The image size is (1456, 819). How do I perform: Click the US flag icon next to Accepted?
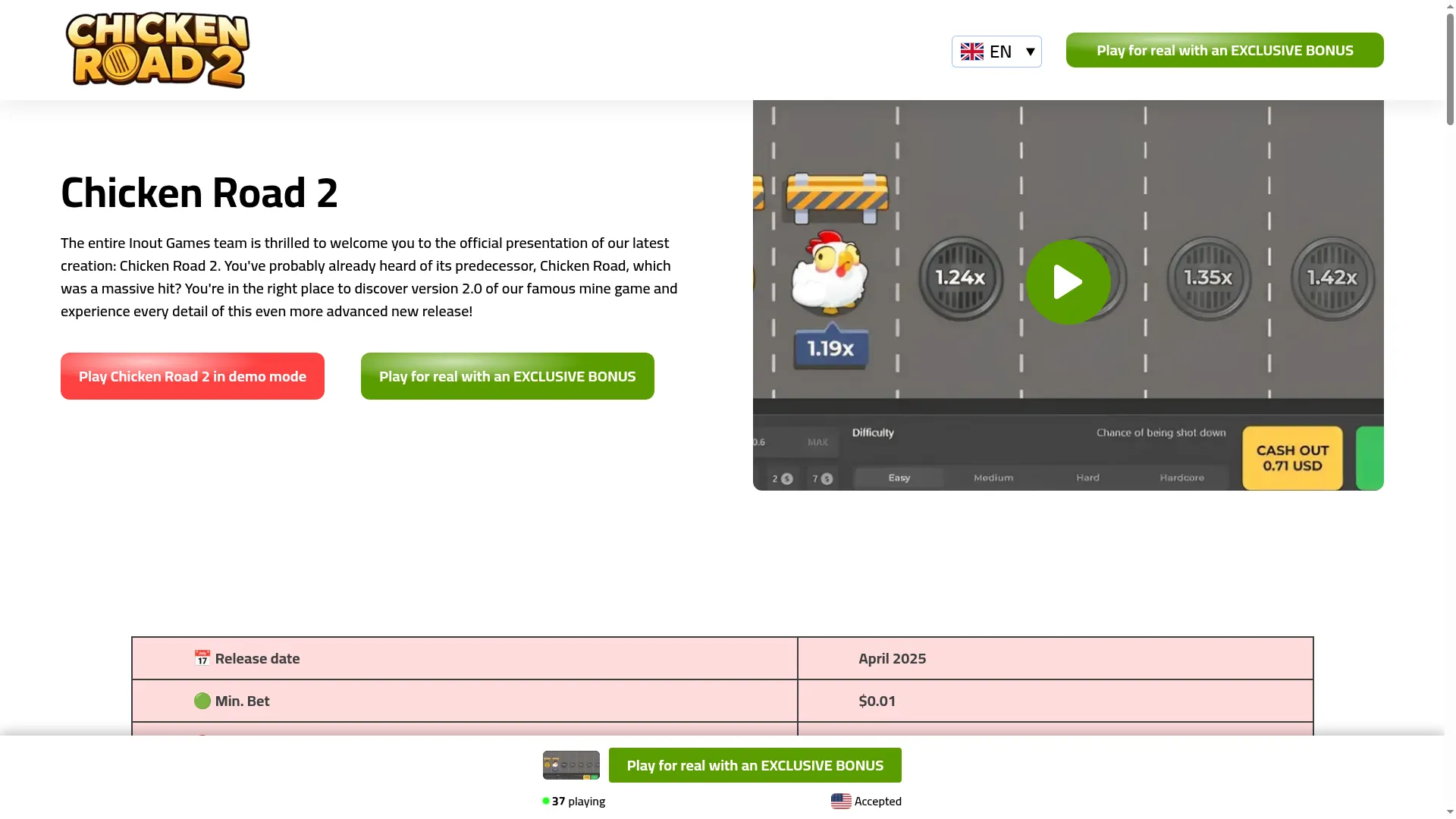pyautogui.click(x=841, y=801)
